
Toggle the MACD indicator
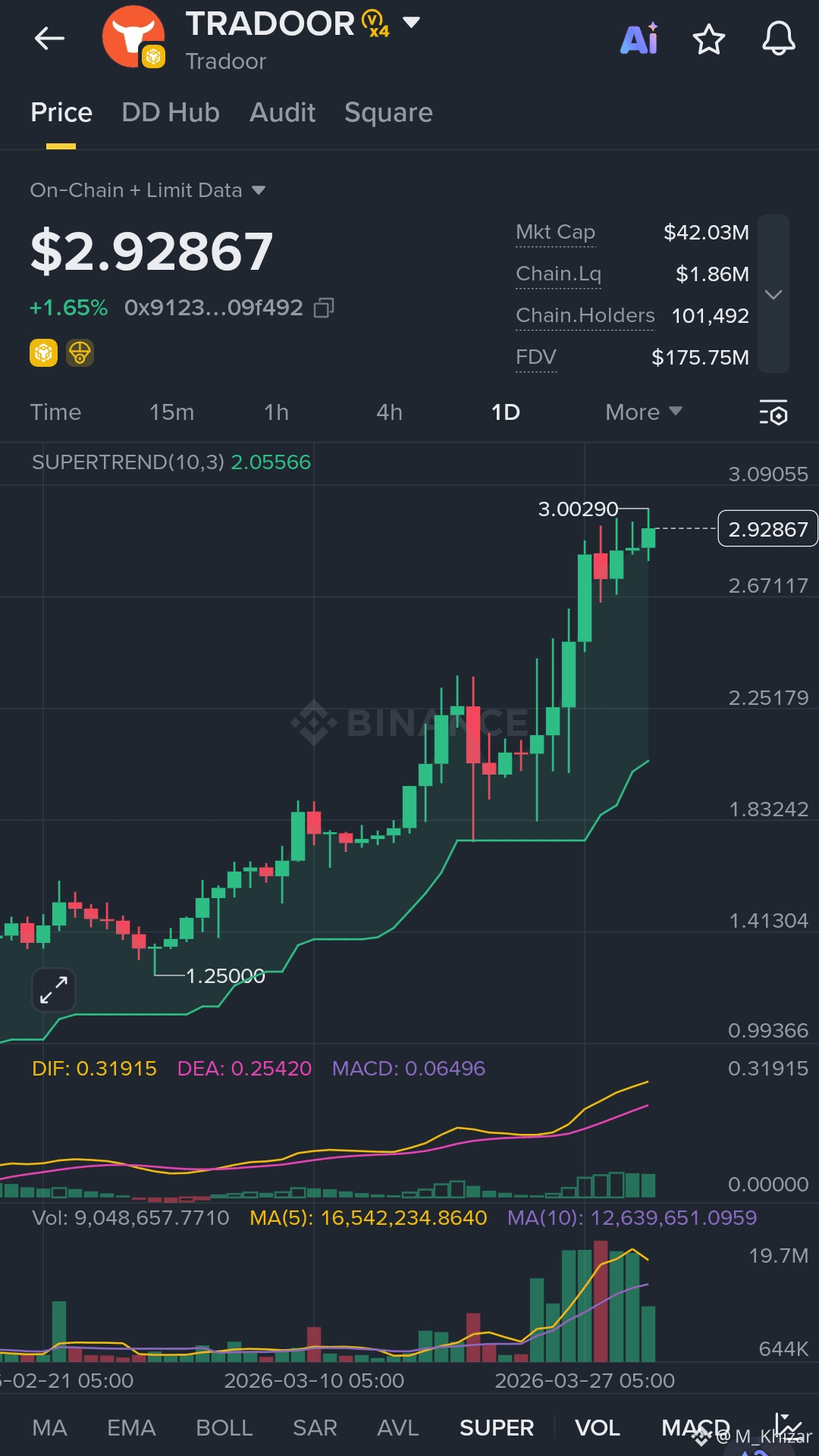tap(695, 1428)
